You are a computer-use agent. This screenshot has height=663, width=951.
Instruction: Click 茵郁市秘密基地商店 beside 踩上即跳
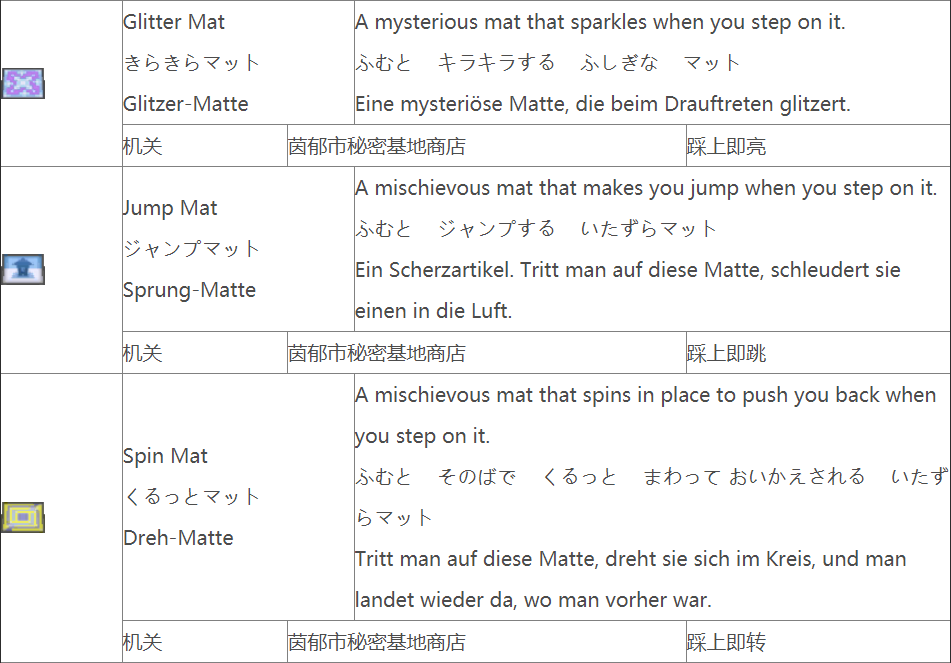[377, 354]
